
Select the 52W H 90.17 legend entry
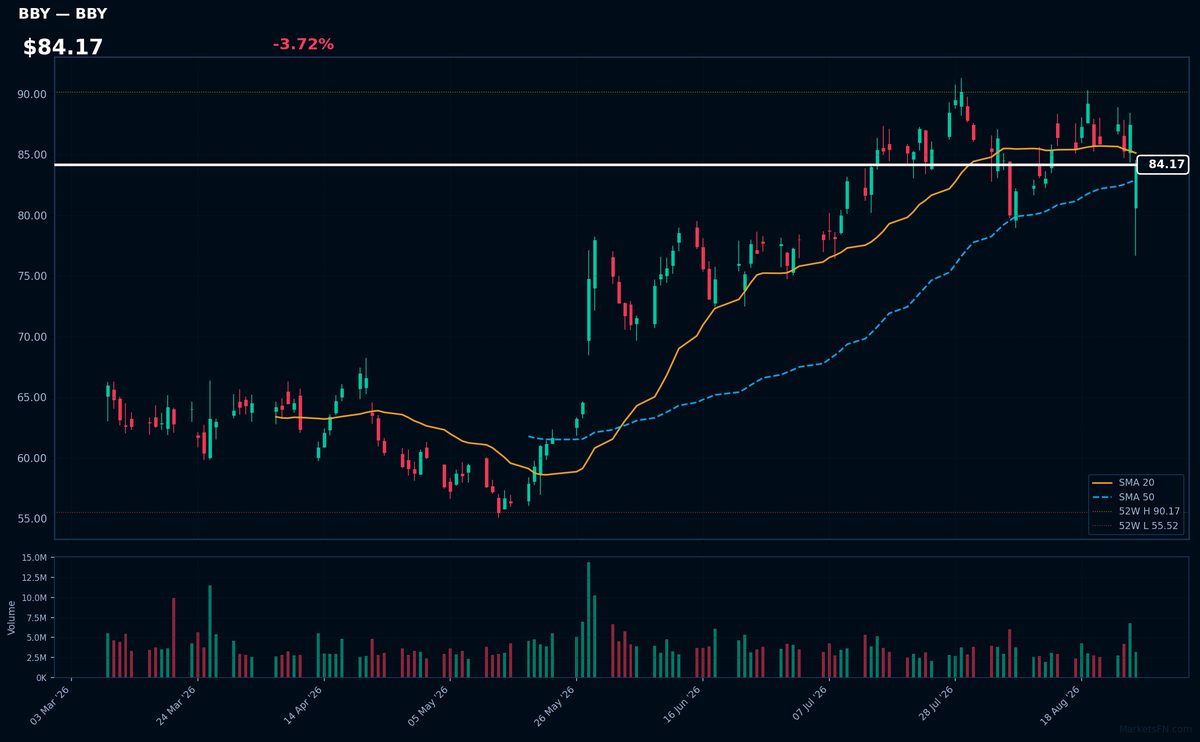point(1137,511)
